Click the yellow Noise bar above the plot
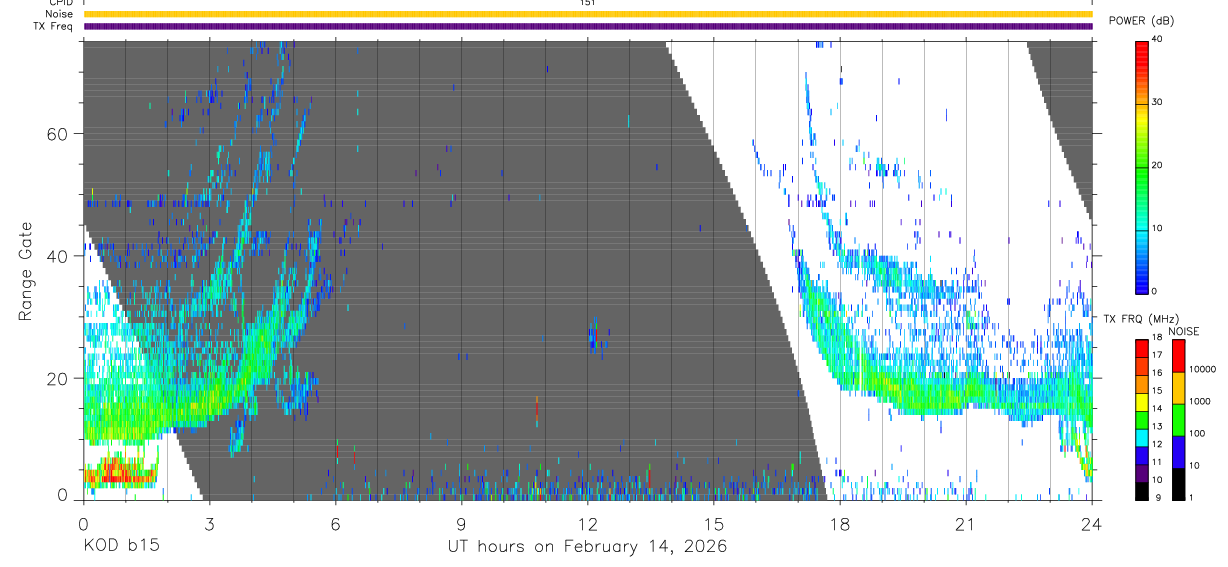 click(x=588, y=14)
